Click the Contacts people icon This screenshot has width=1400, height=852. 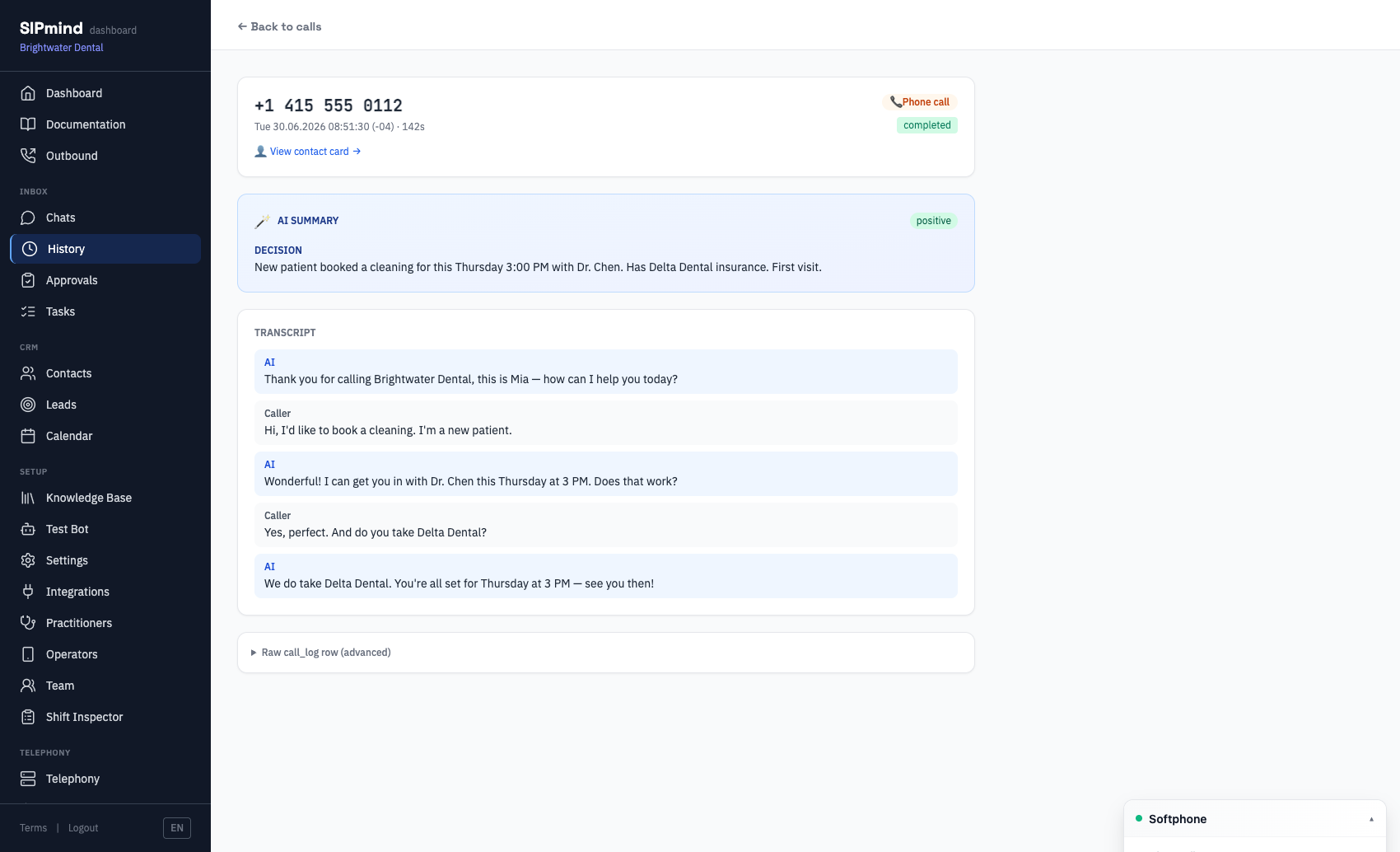tap(28, 373)
